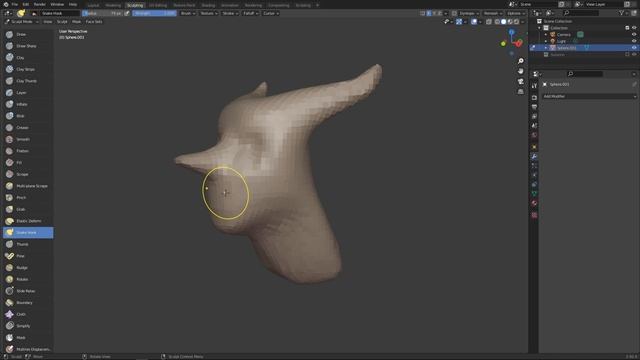Select the Draw Sharp brush
The height and width of the screenshot is (360, 640).
28,46
